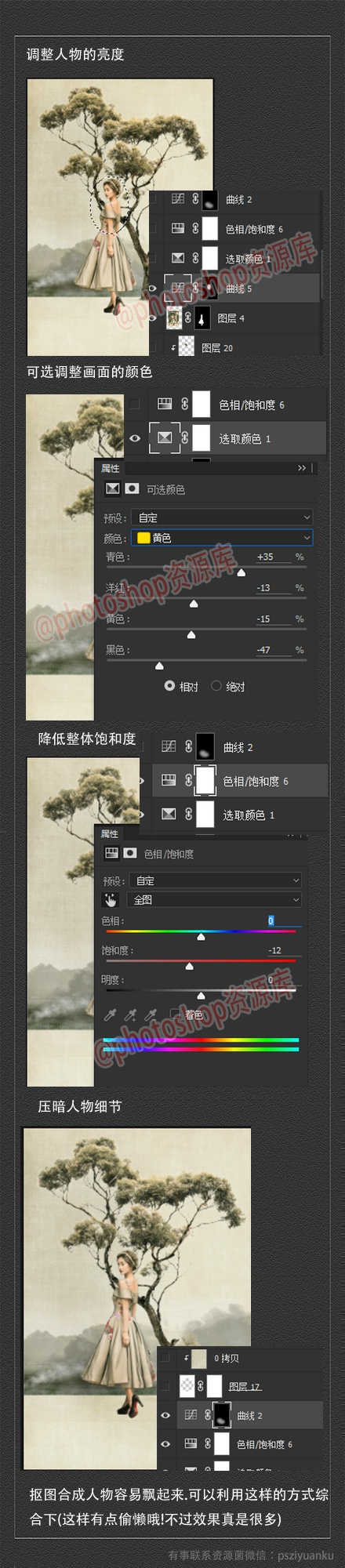Hide 曲线 2 under 压暗人物细节 via its eye icon
The width and height of the screenshot is (345, 1568).
[165, 1415]
